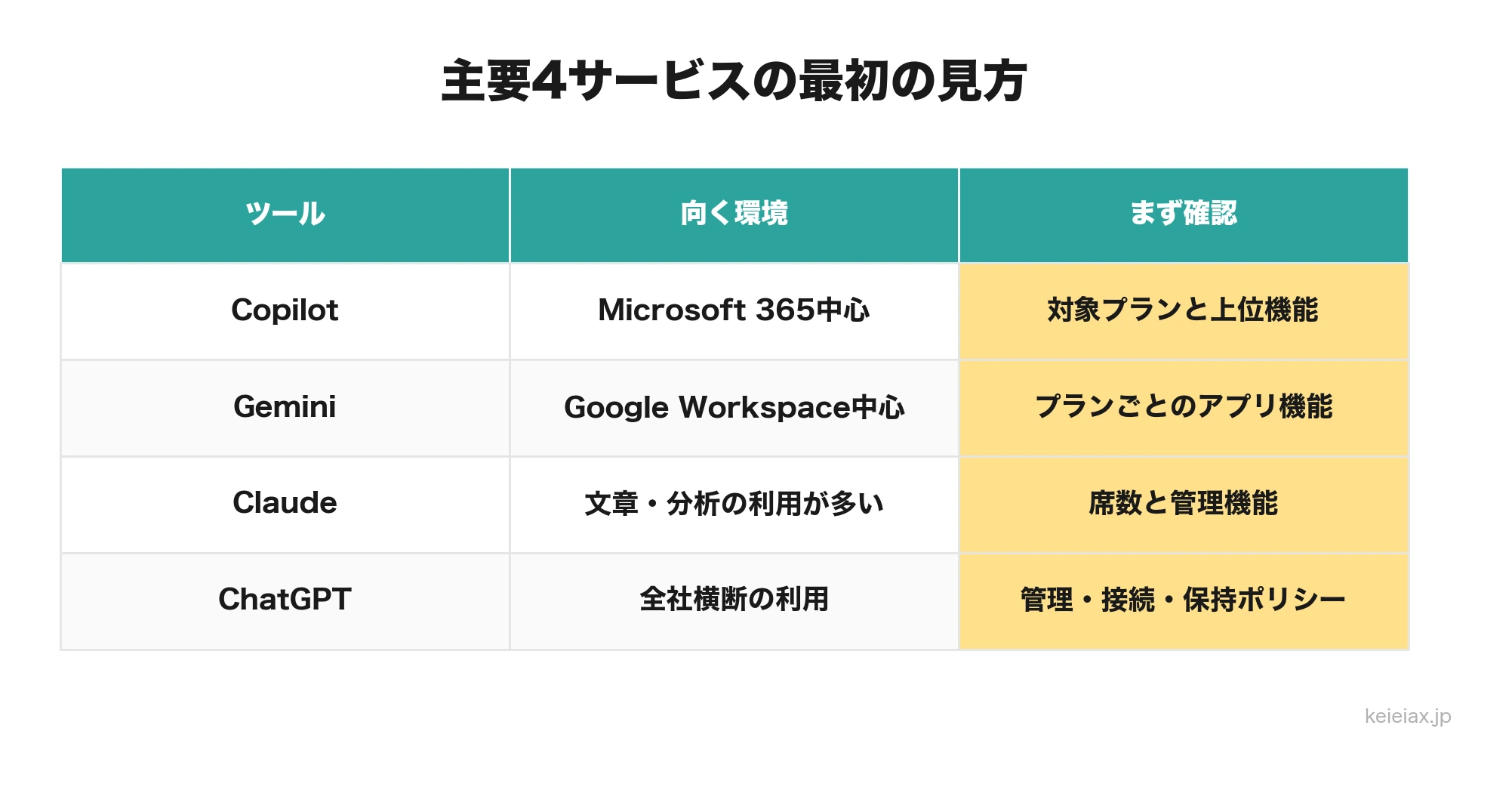Screen dimensions: 1512x787
Task: Click the Gemini cell
Action: tap(285, 408)
